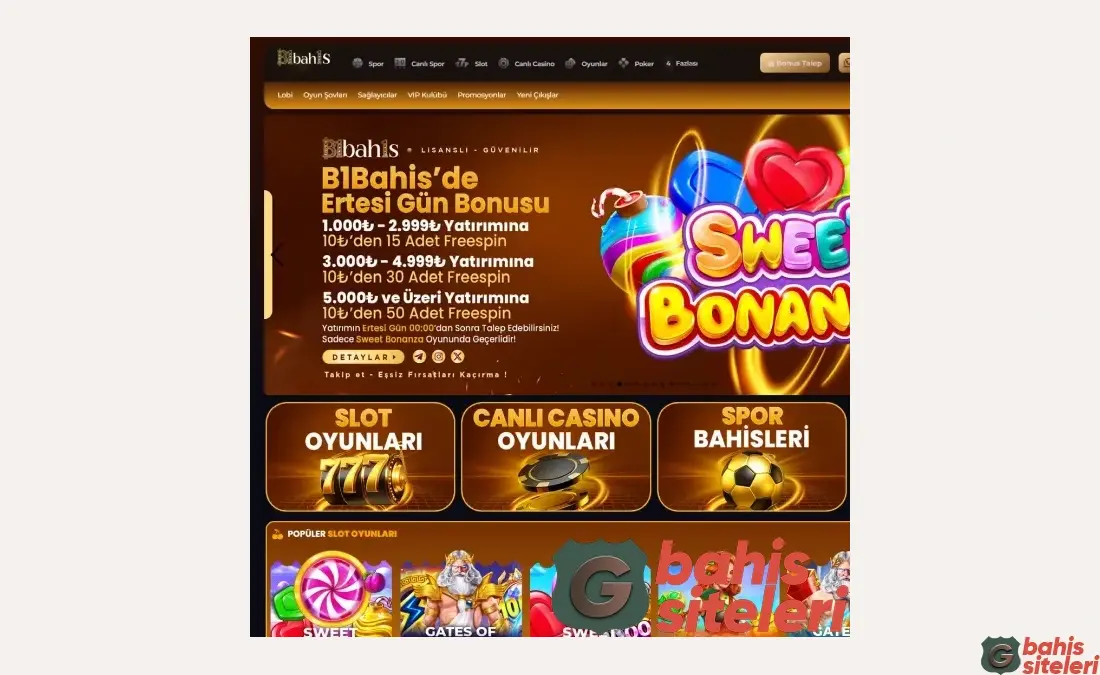Click the B1bahis logo in the header
The height and width of the screenshot is (675, 1100).
point(304,58)
